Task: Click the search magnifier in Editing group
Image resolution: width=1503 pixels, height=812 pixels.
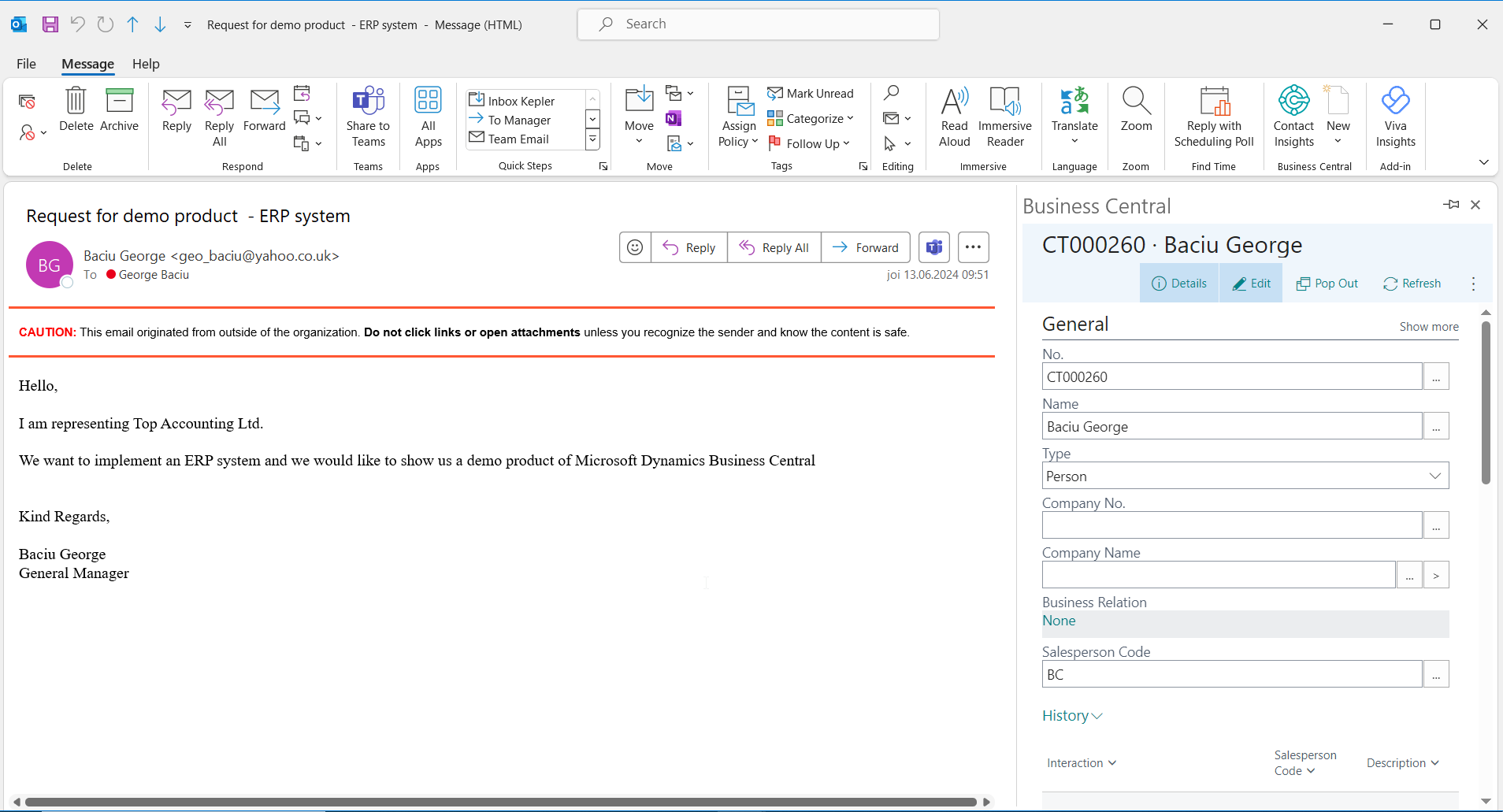Action: tap(891, 93)
